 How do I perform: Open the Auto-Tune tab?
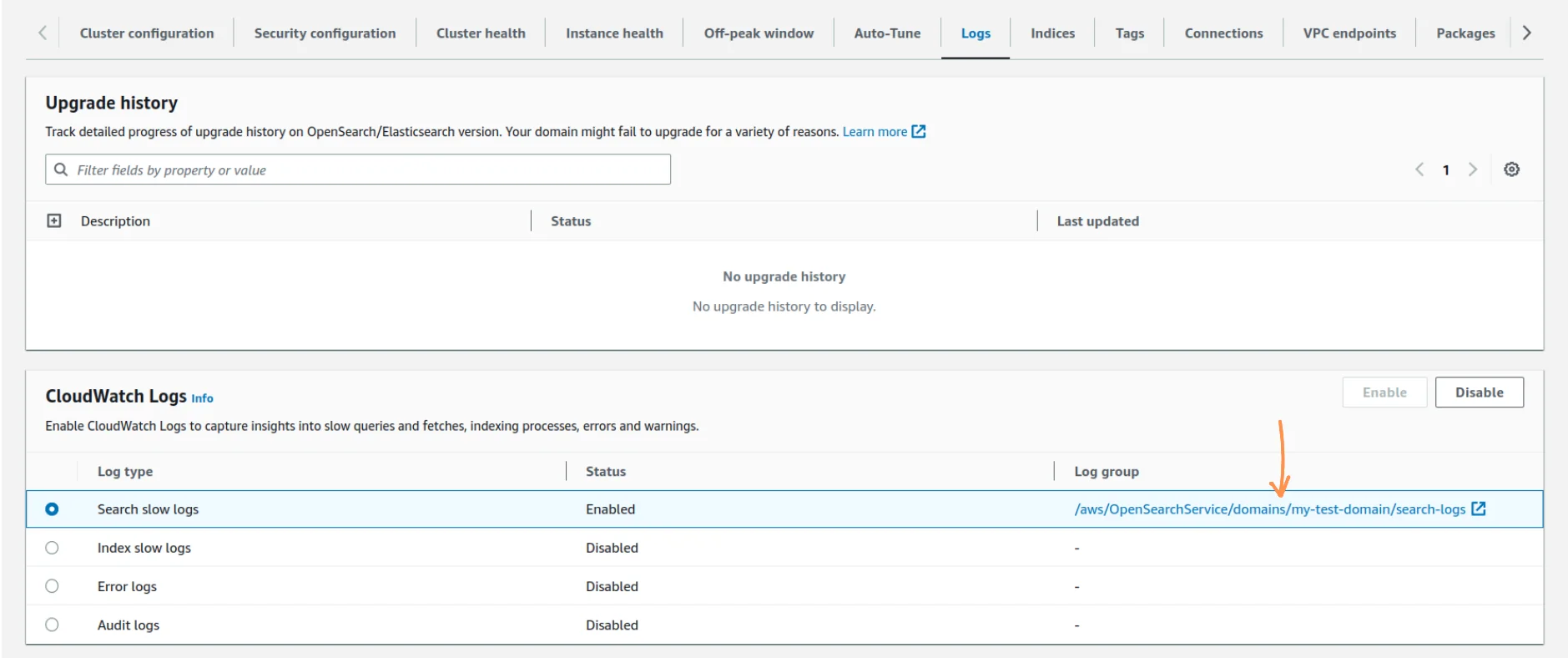coord(887,33)
